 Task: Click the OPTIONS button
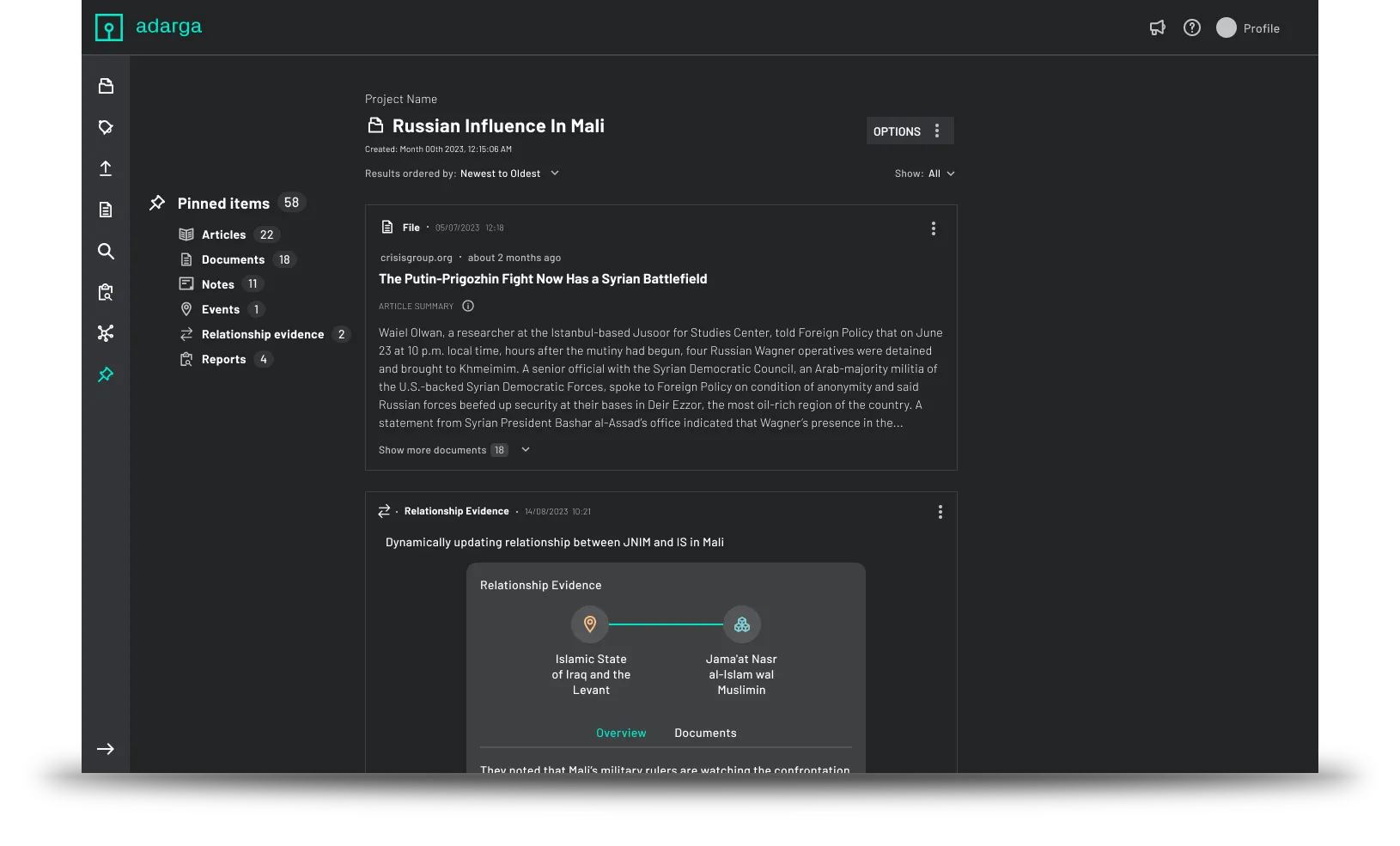[x=910, y=131]
